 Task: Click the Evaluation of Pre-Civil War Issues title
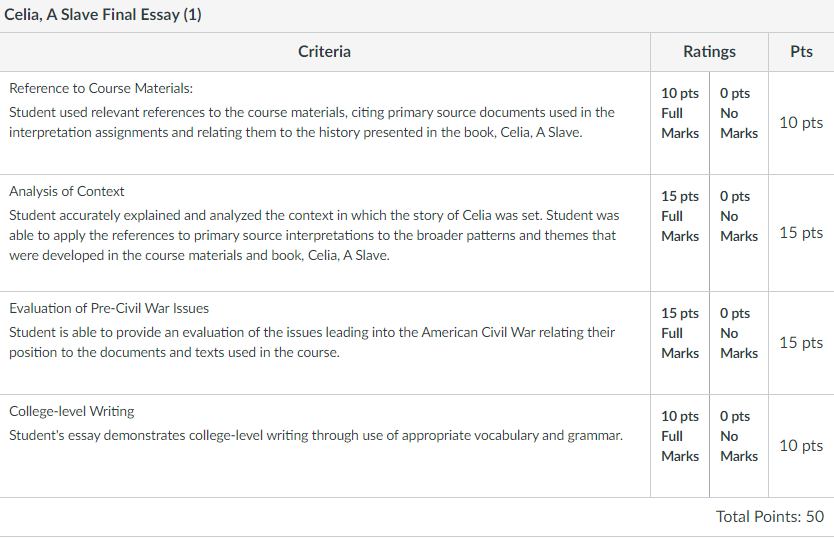tap(109, 308)
